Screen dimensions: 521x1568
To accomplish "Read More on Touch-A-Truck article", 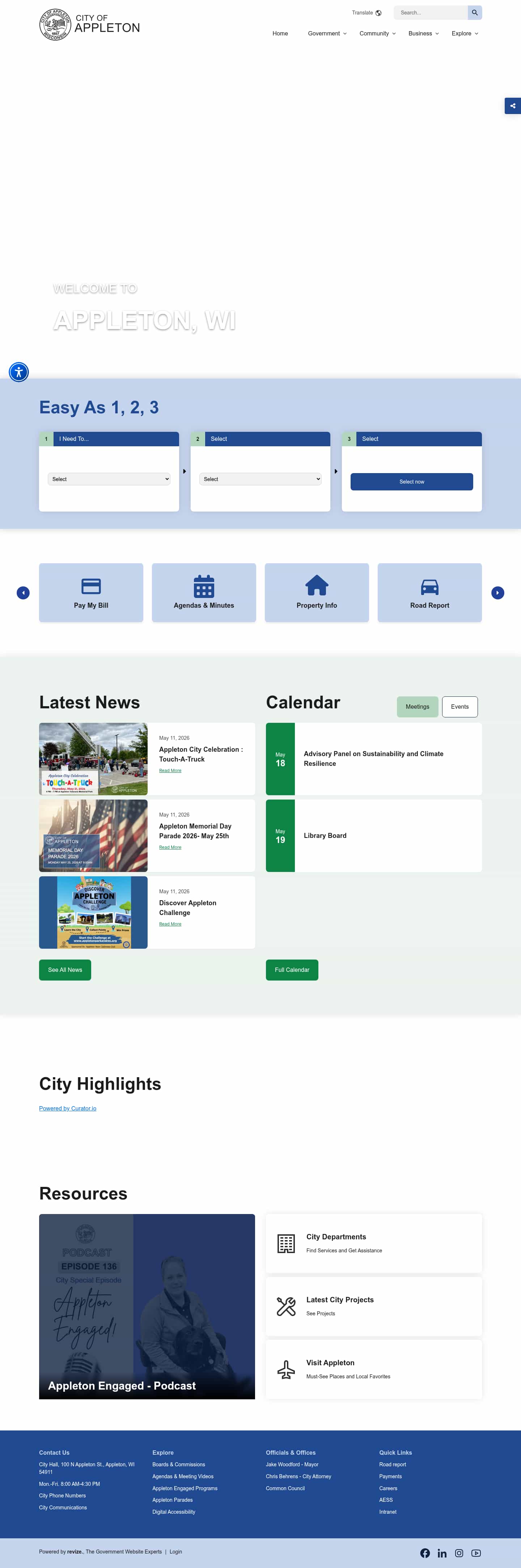I will tap(170, 771).
